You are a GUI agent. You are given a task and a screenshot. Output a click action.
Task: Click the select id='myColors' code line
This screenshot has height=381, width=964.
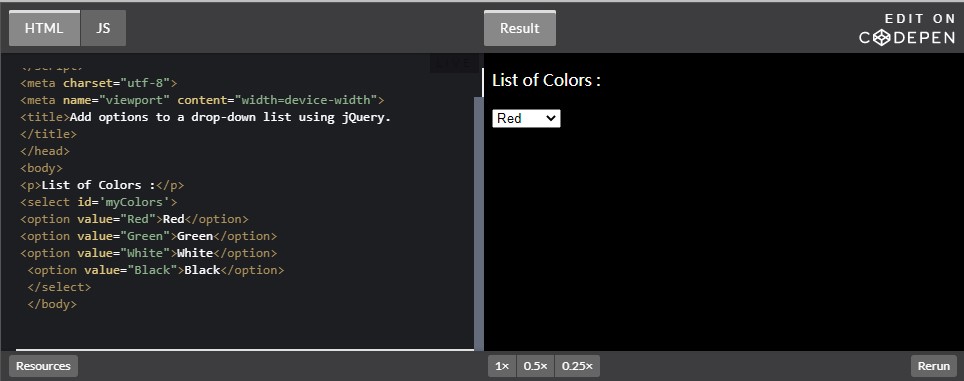[99, 202]
